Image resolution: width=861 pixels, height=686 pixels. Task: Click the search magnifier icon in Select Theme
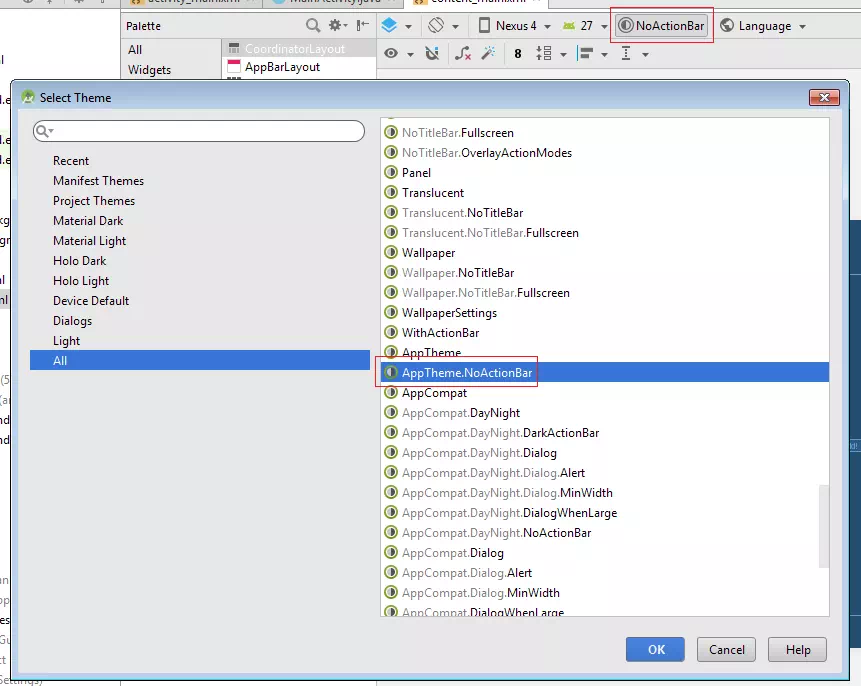click(43, 131)
